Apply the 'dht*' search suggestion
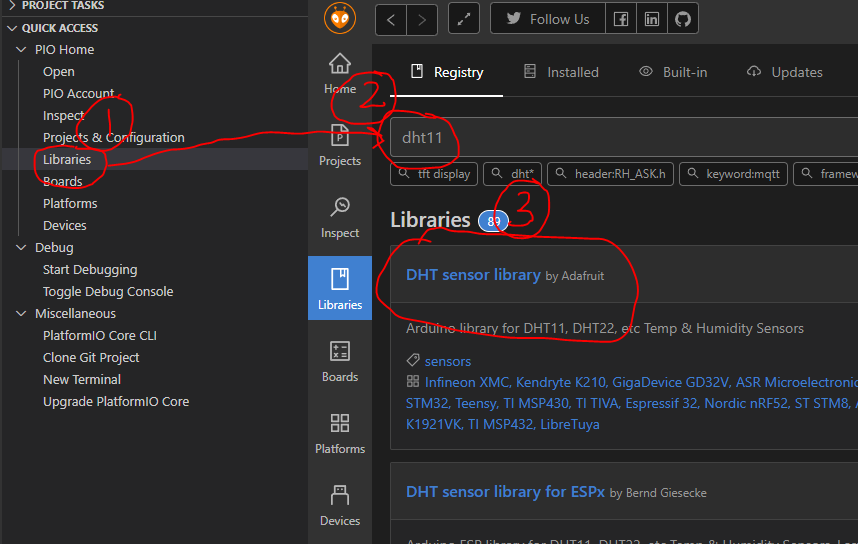The height and width of the screenshot is (544, 858). (512, 174)
